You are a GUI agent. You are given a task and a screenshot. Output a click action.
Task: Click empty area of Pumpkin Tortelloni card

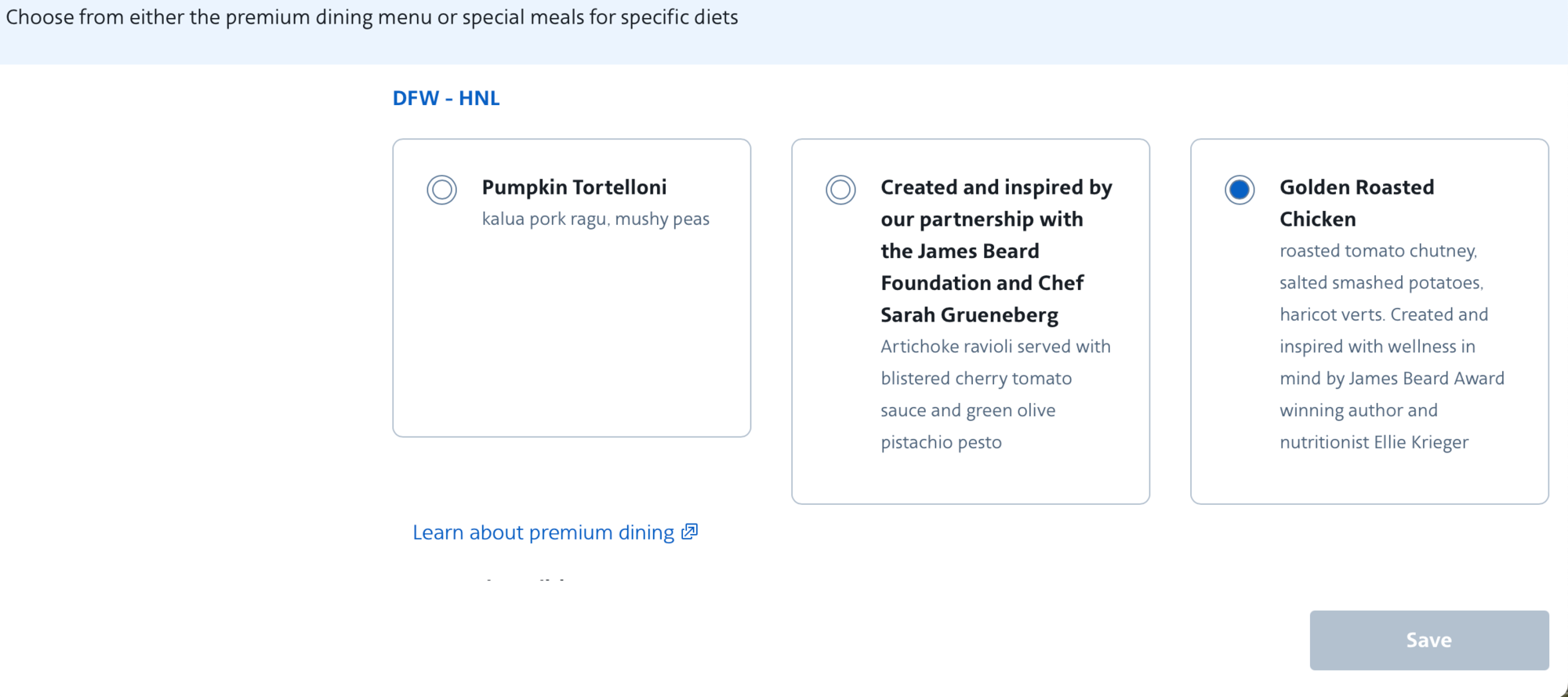(572, 337)
